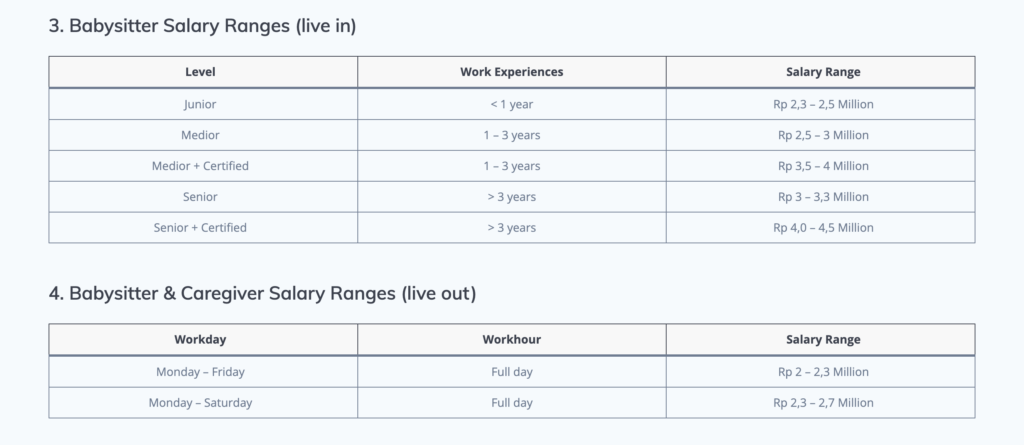
Task: Select the 'Medior + Certified' level cell
Action: pos(200,166)
